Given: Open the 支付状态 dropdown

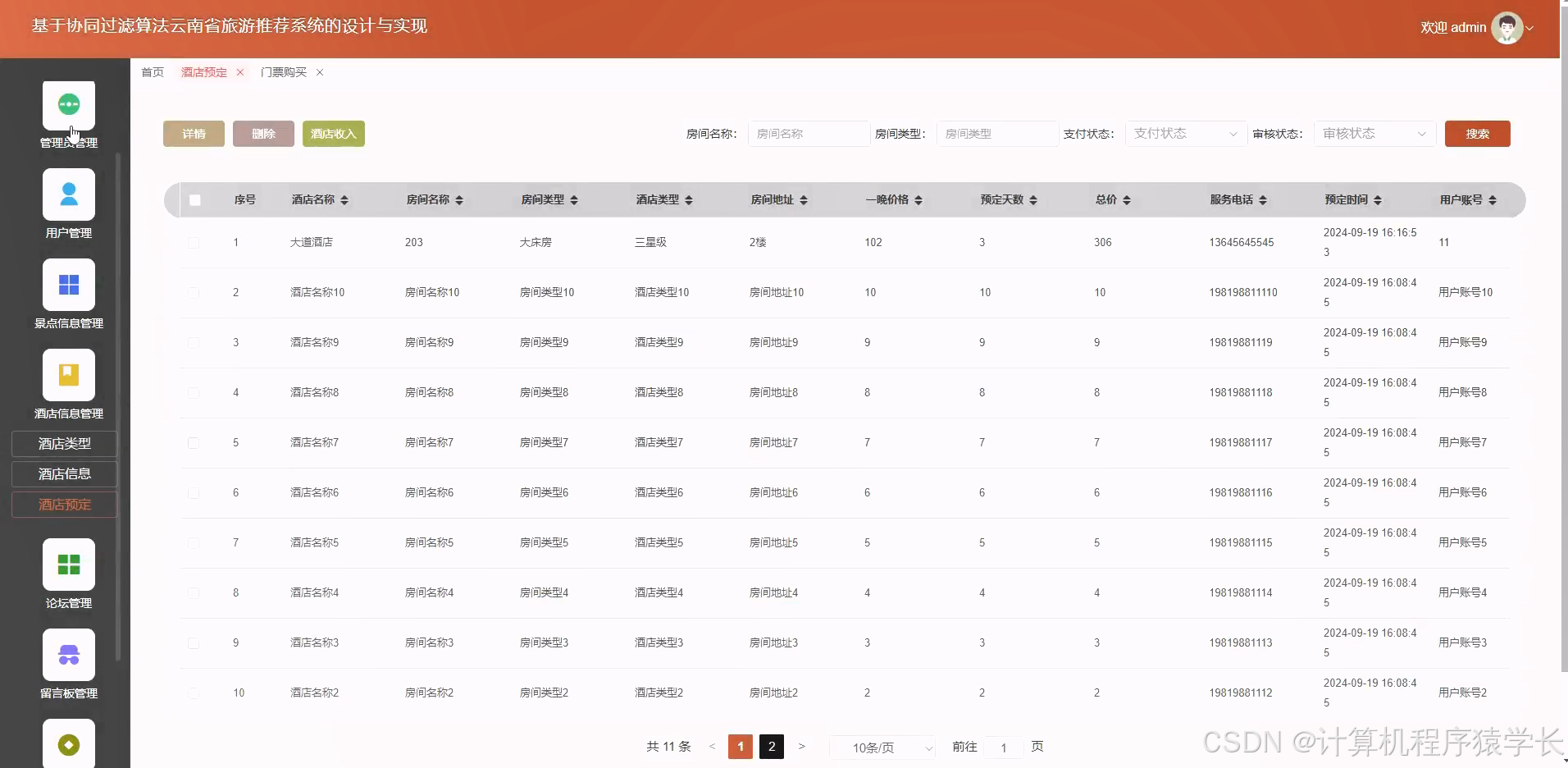Looking at the screenshot, I should [1186, 134].
